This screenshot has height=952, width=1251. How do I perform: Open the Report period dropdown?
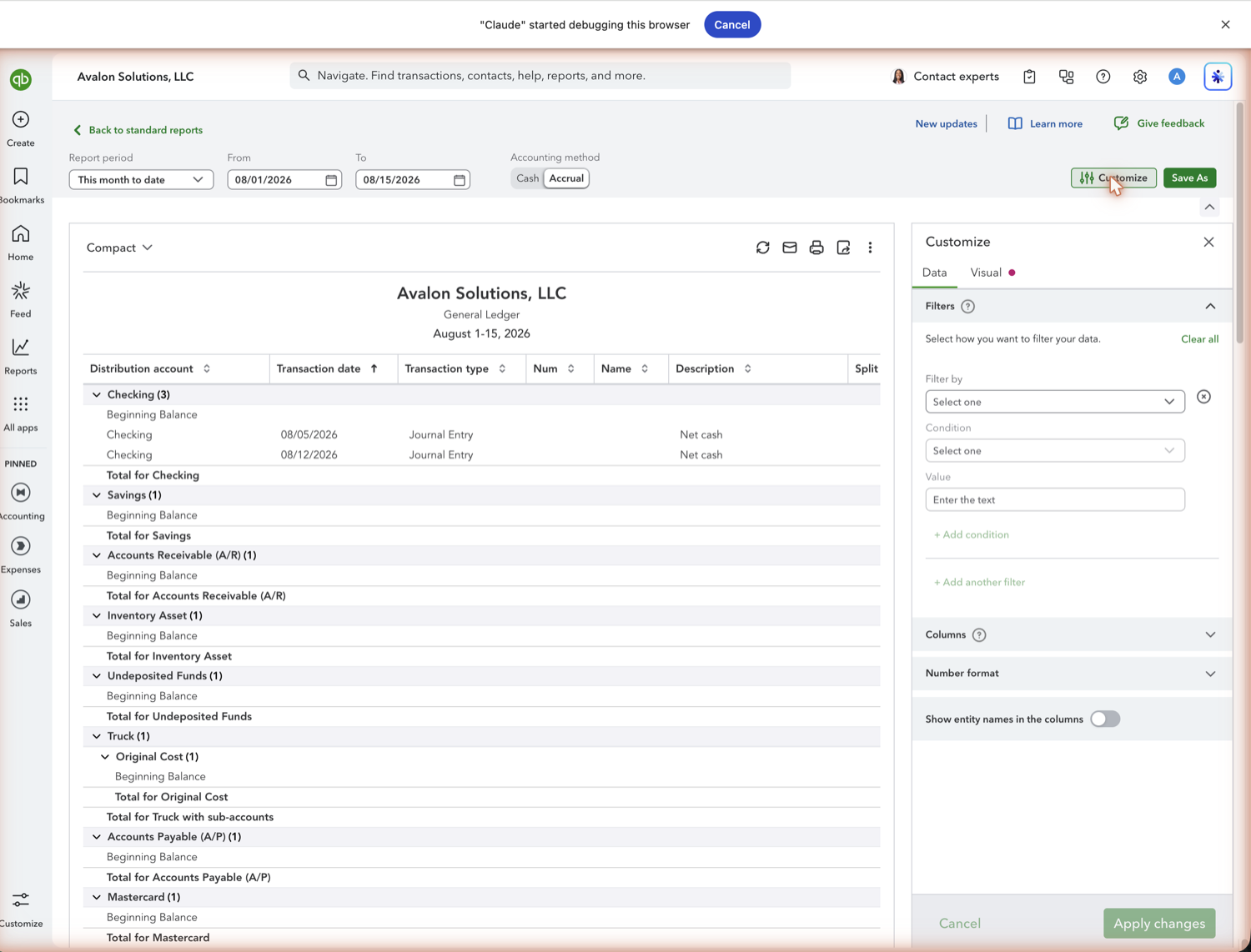[x=141, y=180]
